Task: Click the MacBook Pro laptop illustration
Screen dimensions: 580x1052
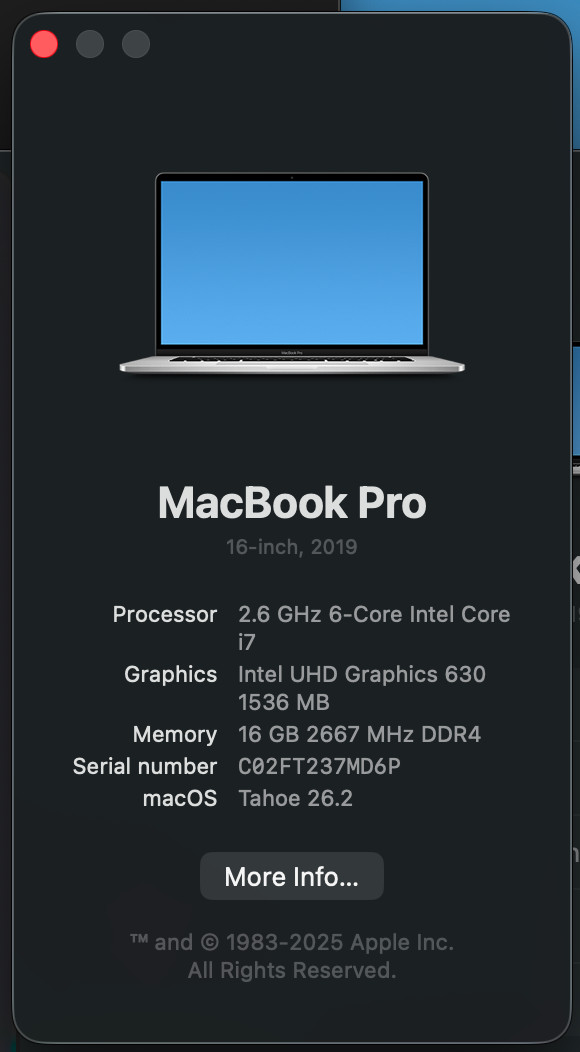Action: tap(292, 272)
